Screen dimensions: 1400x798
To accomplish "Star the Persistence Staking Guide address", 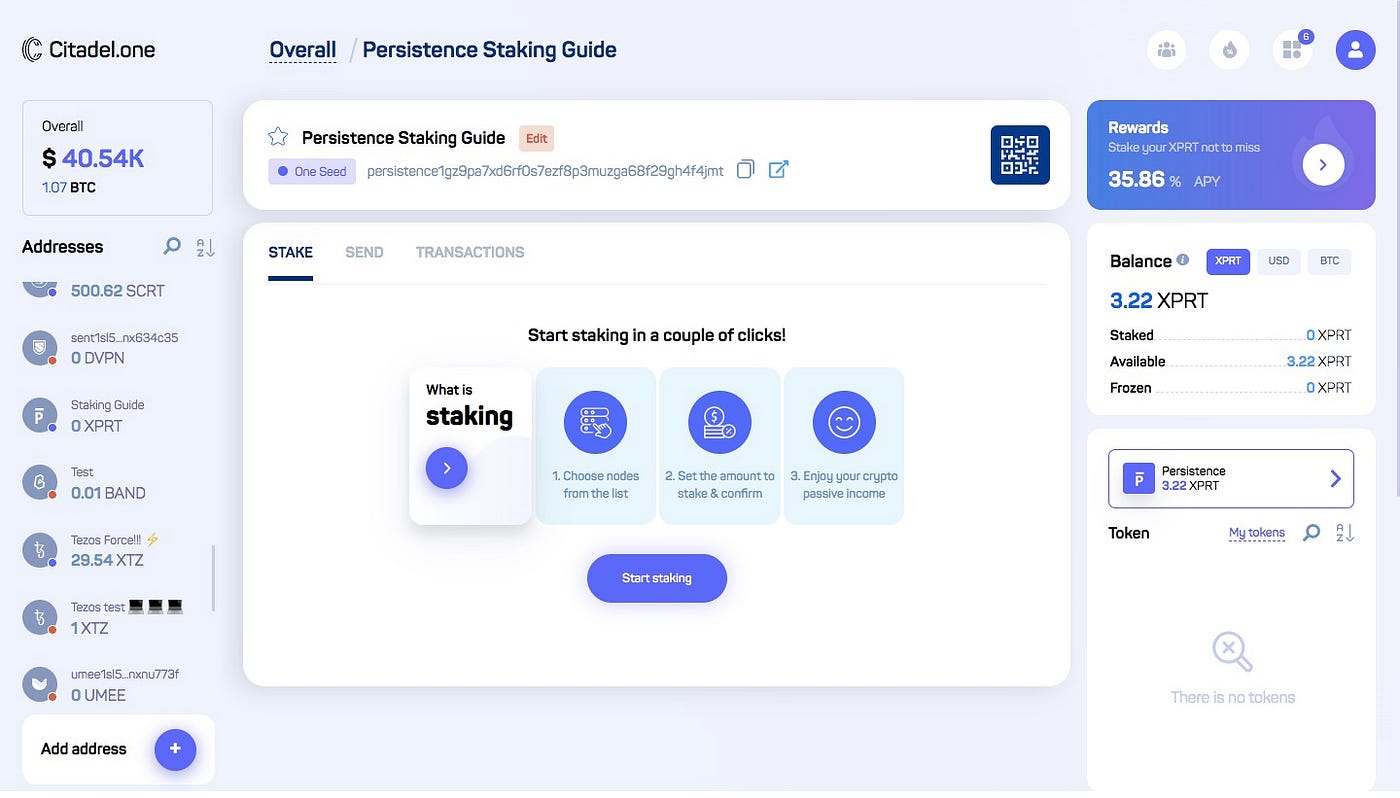I will tap(278, 137).
